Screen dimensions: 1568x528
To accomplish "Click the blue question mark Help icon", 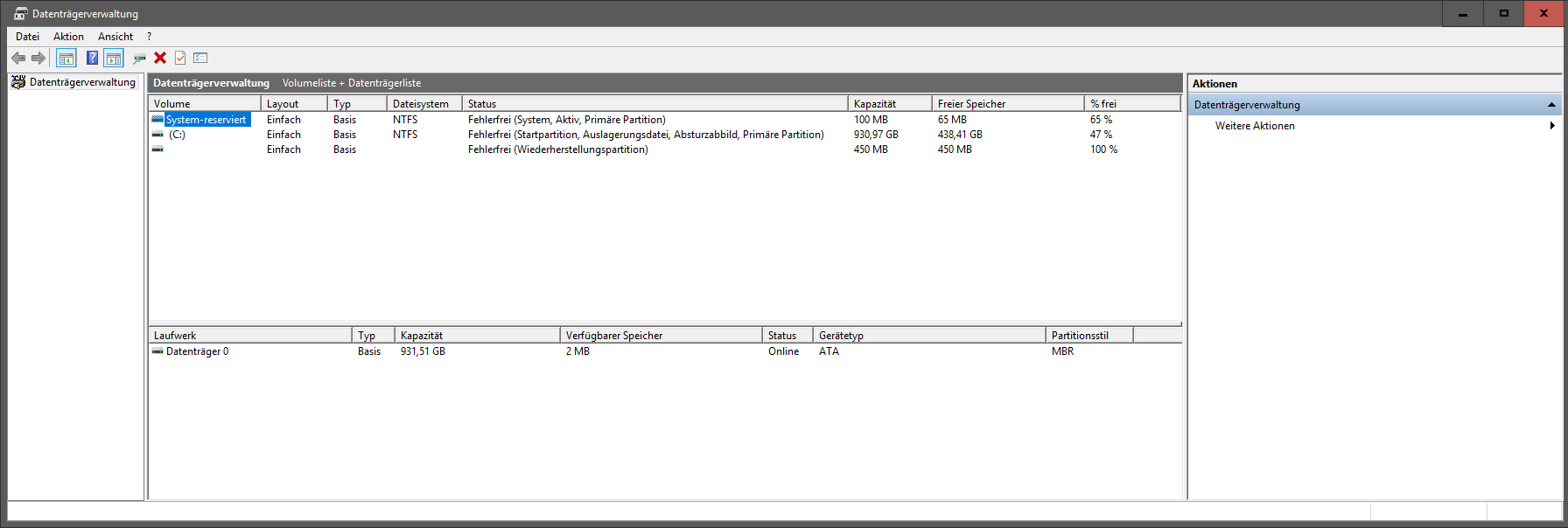I will click(92, 58).
